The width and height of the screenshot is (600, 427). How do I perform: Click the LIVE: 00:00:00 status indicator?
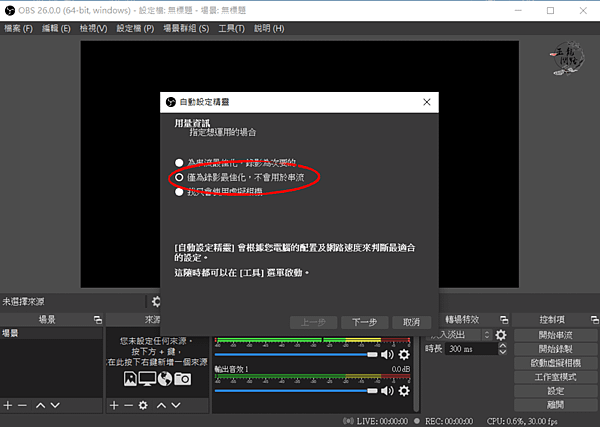pyautogui.click(x=376, y=421)
